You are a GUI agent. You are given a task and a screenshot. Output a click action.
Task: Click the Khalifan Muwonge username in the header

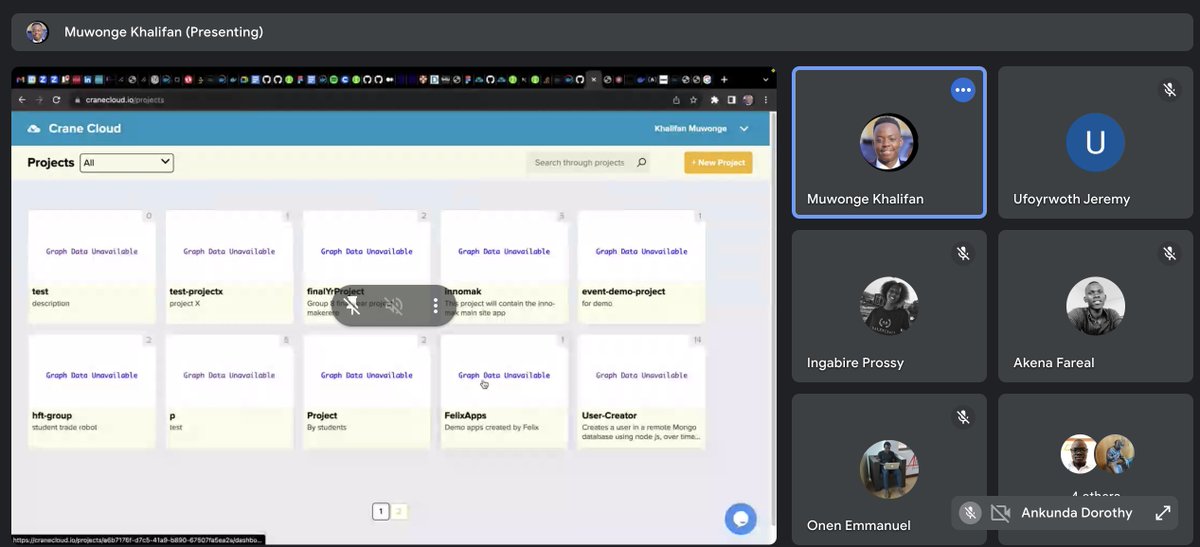692,129
